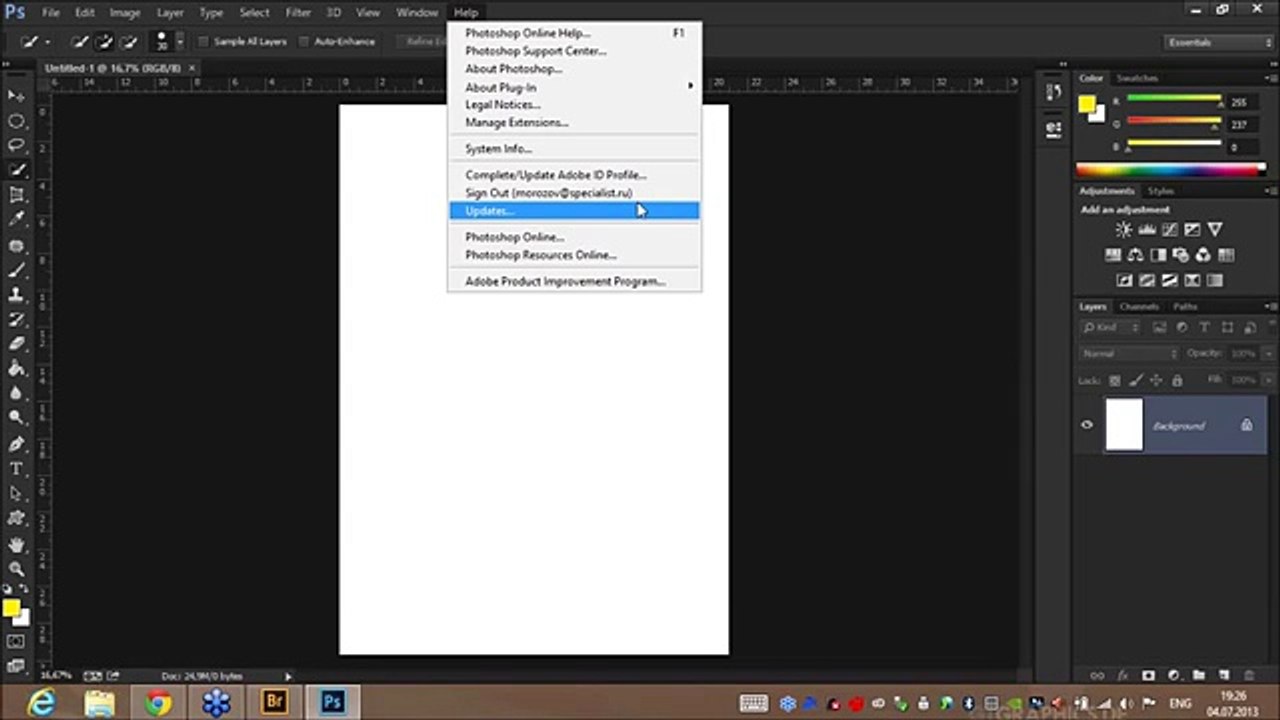Select the Zoom tool

click(16, 569)
